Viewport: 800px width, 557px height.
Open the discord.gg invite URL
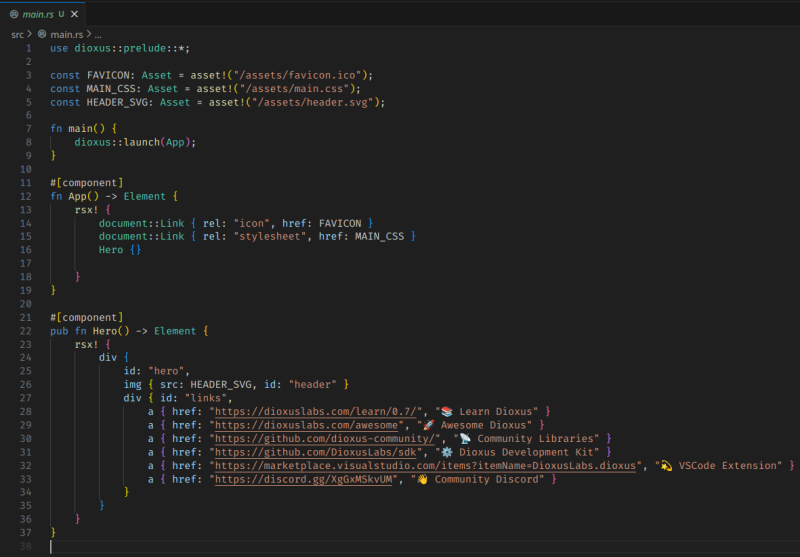[x=302, y=480]
